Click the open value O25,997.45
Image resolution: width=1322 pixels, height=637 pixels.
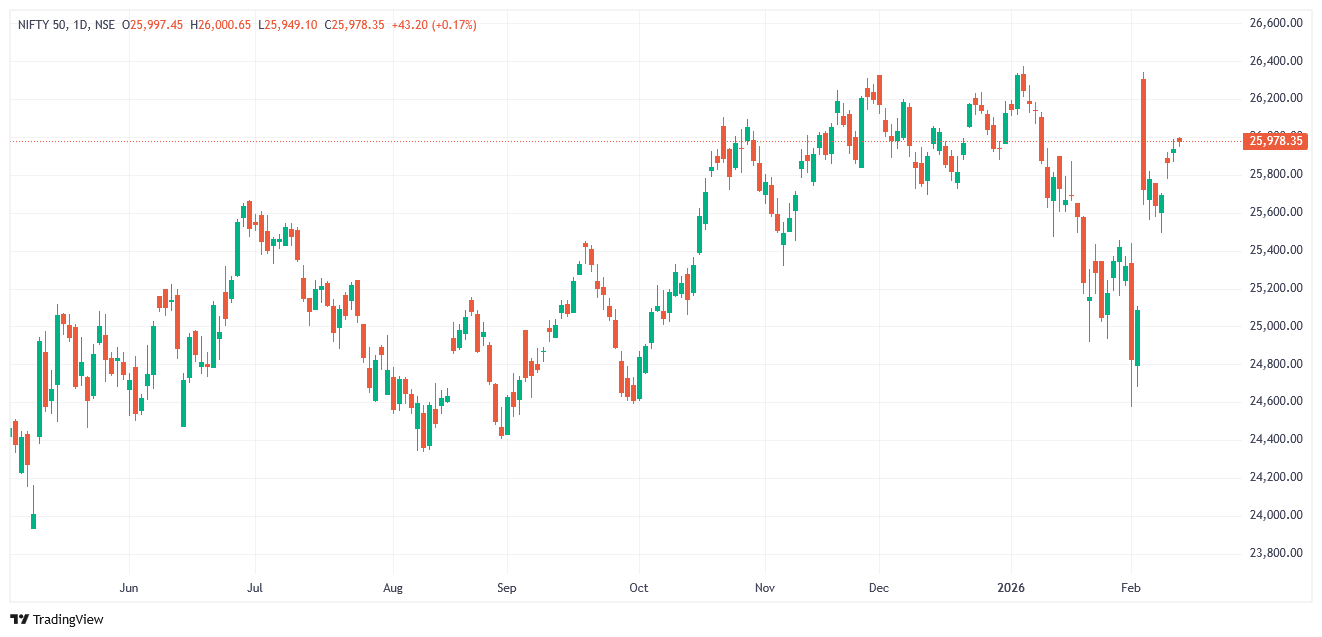click(x=151, y=24)
